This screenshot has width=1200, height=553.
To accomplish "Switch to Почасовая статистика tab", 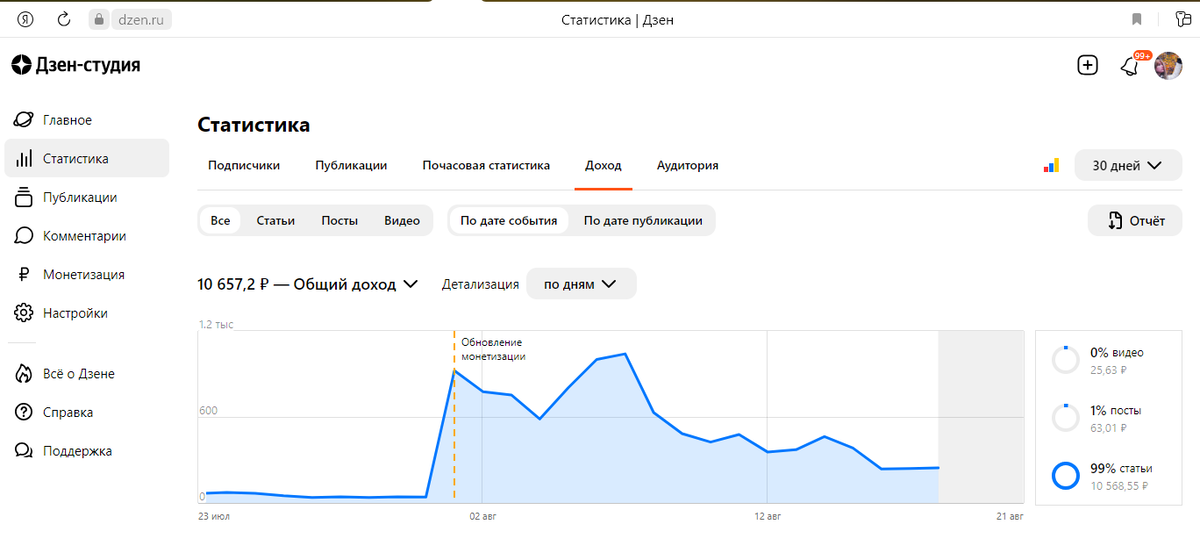I will point(486,166).
